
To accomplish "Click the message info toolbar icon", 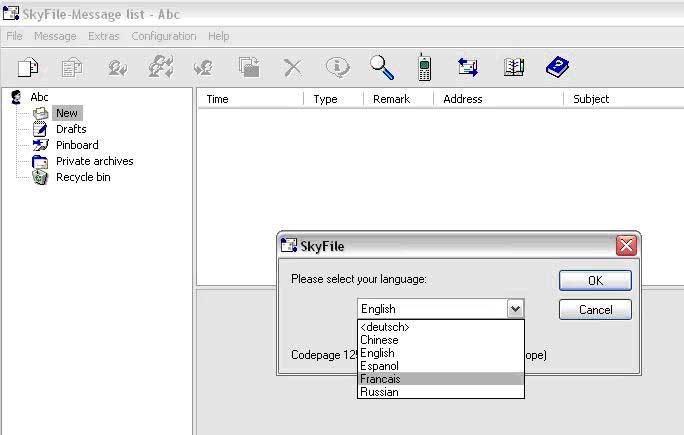I will click(338, 68).
